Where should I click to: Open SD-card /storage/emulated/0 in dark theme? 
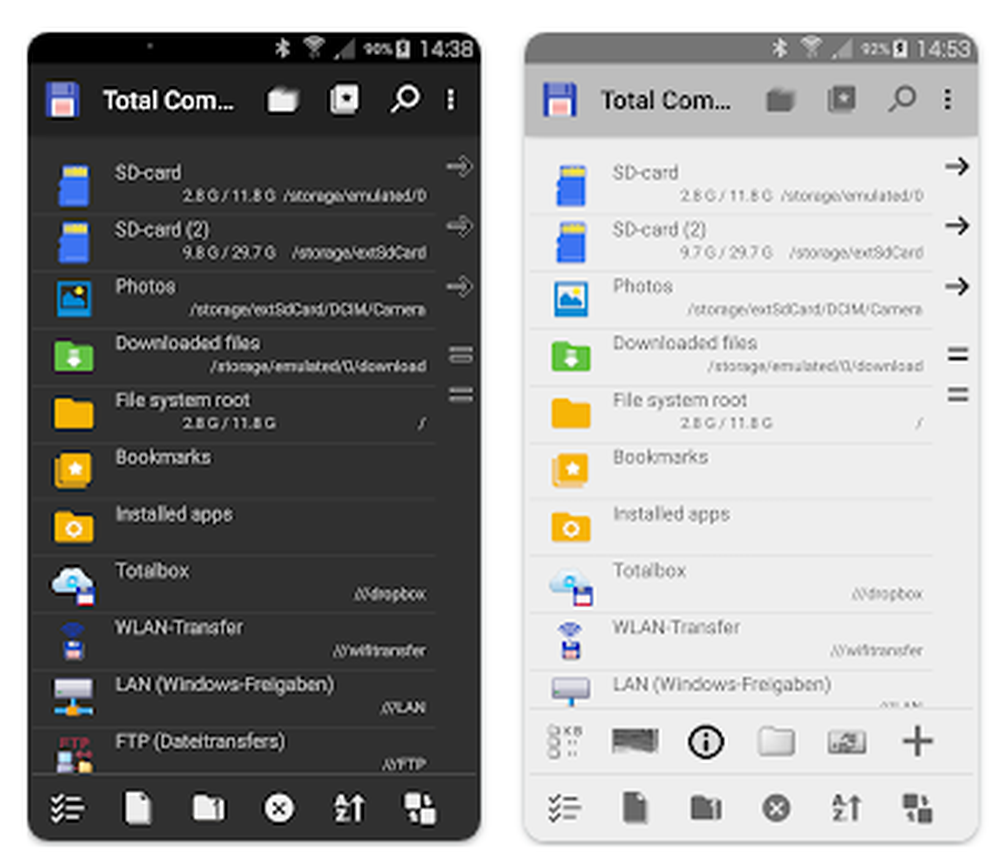click(x=235, y=184)
